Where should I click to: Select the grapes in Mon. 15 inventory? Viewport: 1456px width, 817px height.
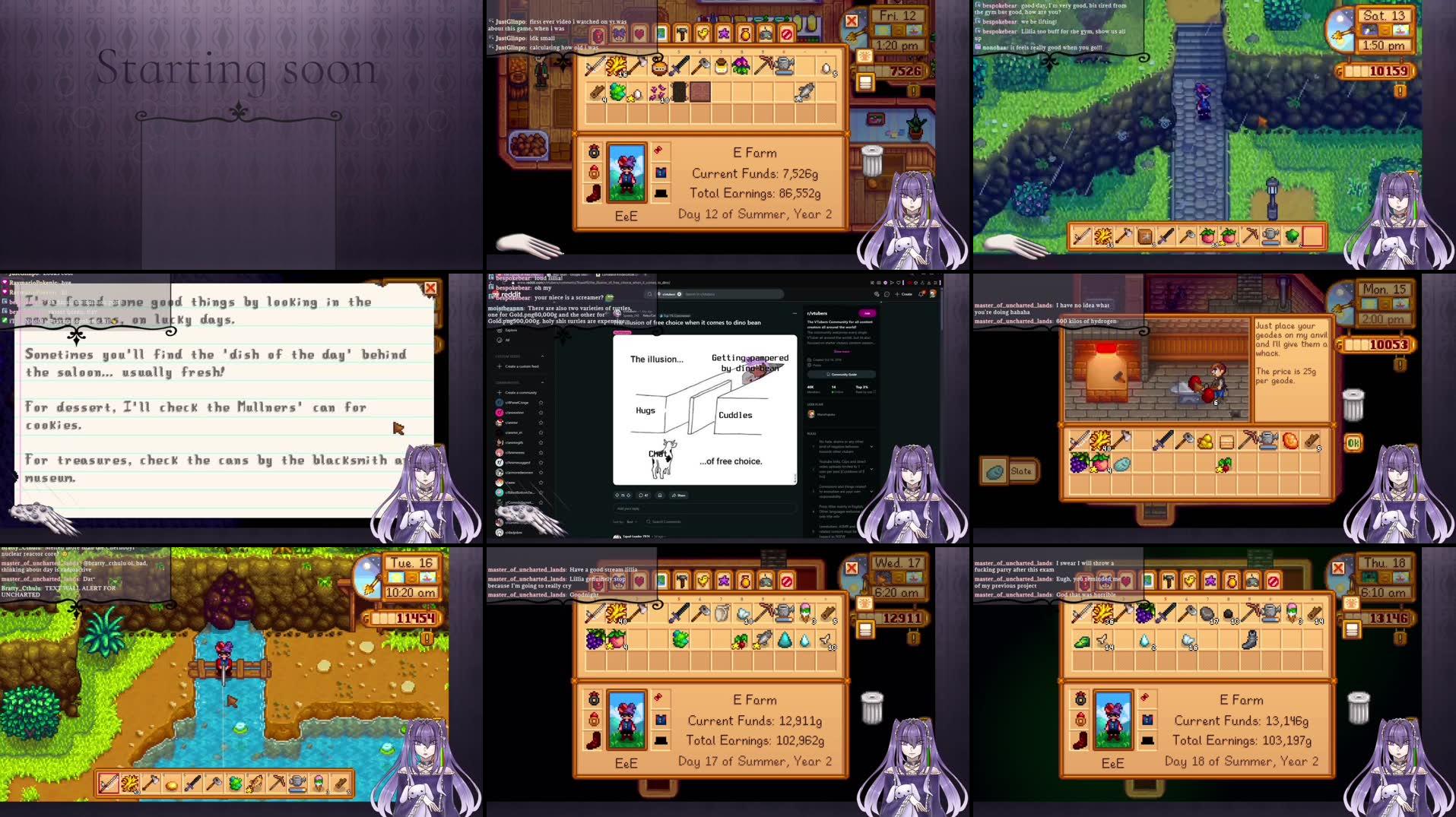[1079, 463]
